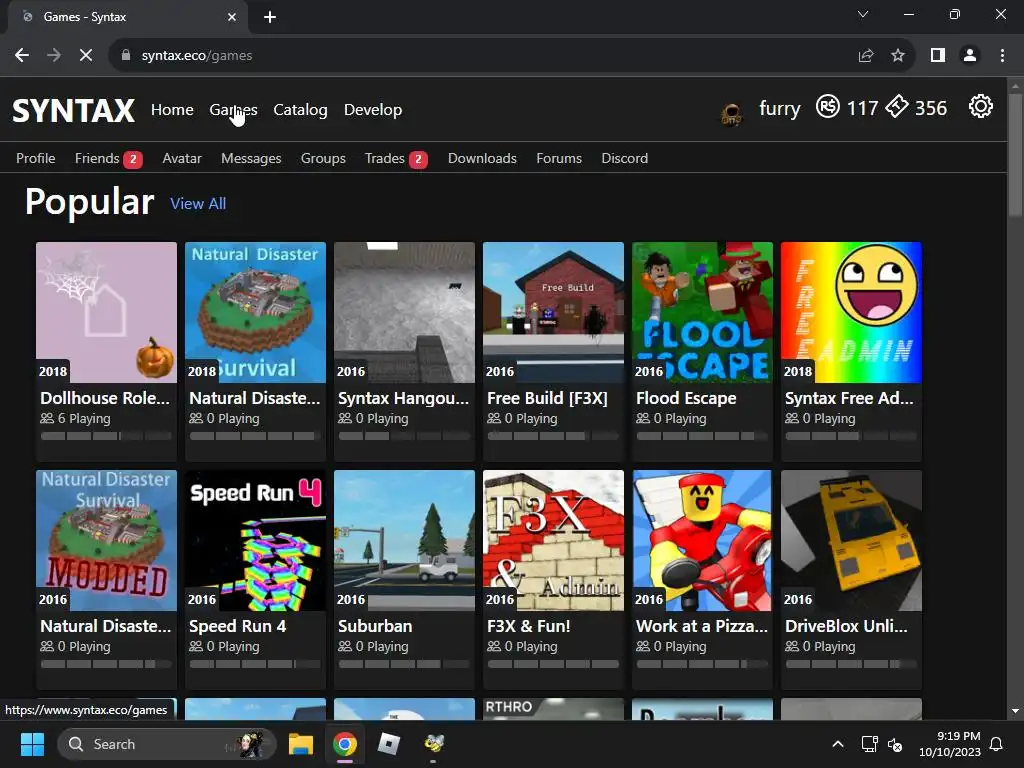Open Windows Start menu
1024x768 pixels.
tap(32, 744)
